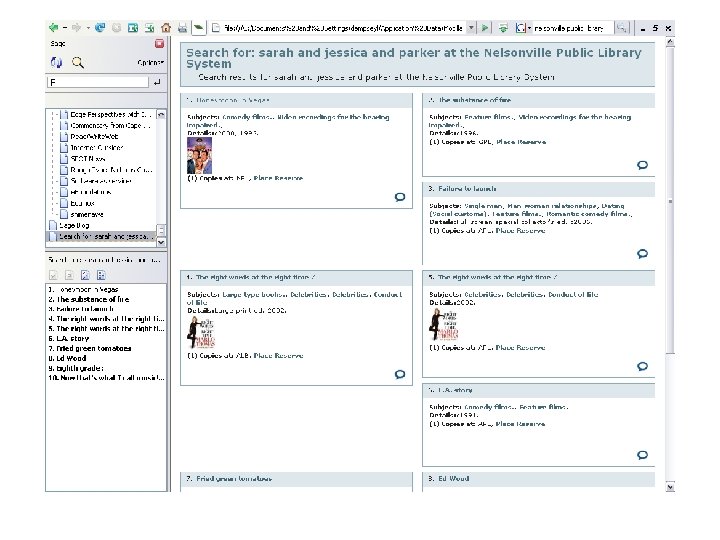Viewport: 720px width, 540px height.
Task: Open the Forward history dropdown arrow
Action: tap(88, 28)
